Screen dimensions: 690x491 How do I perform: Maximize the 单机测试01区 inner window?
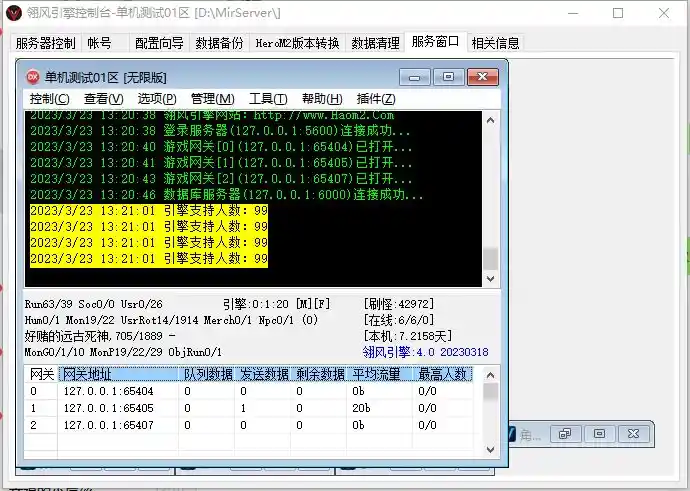[x=448, y=77]
